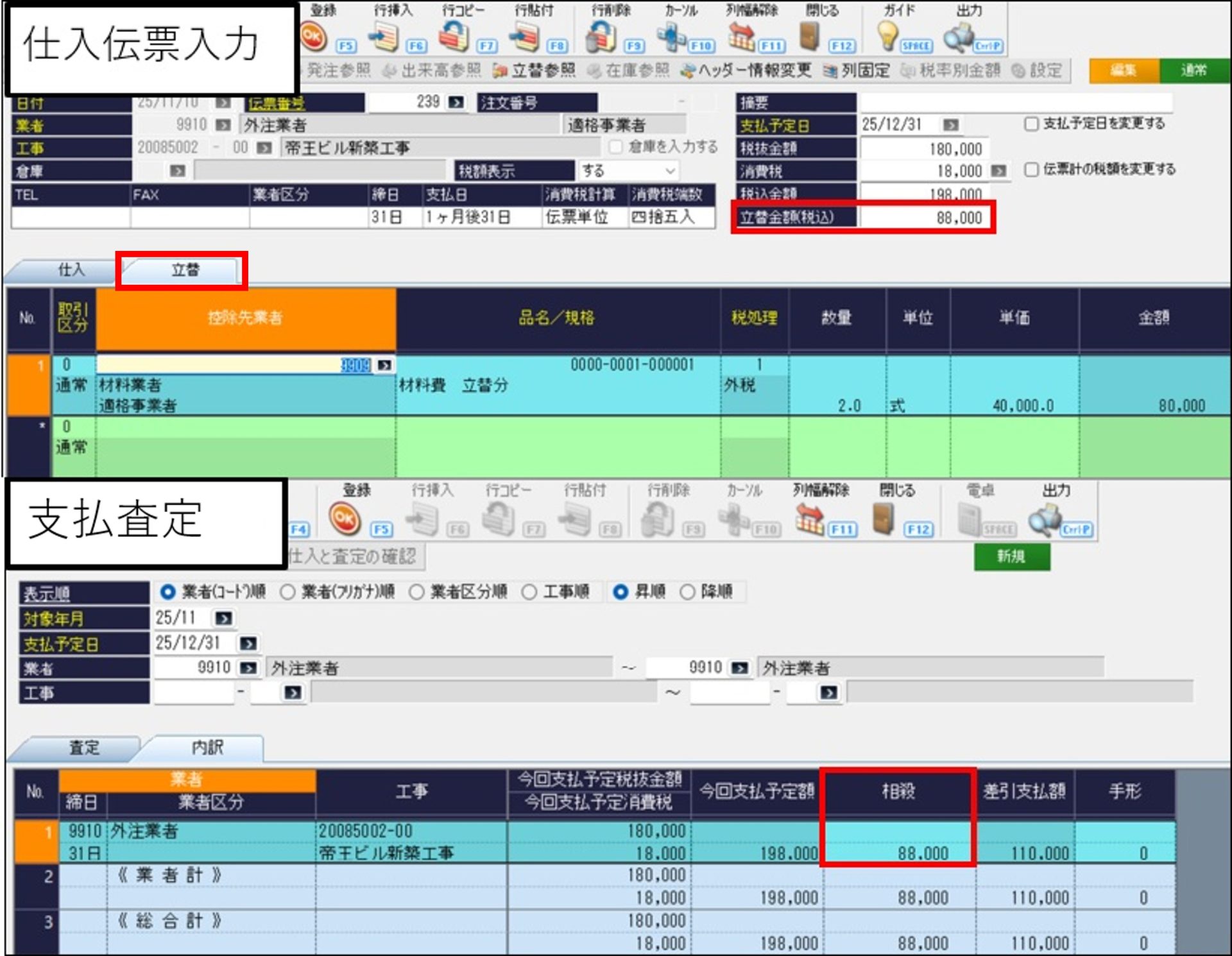This screenshot has width=1232, height=956.
Task: Click the row delete (行削除) icon
Action: coord(601,37)
